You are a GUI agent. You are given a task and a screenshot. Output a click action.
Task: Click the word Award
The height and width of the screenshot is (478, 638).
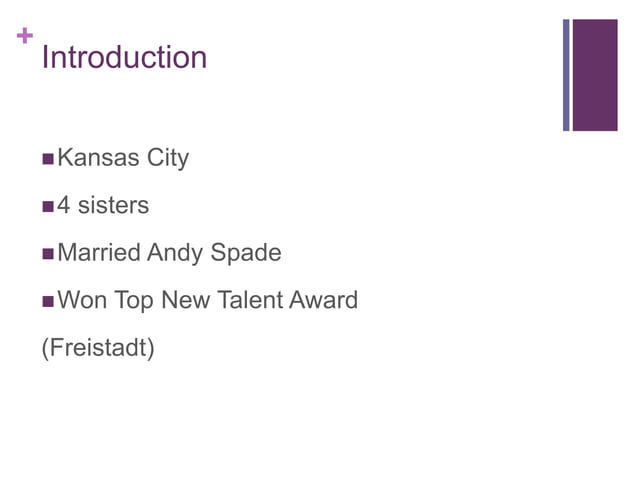tap(322, 299)
